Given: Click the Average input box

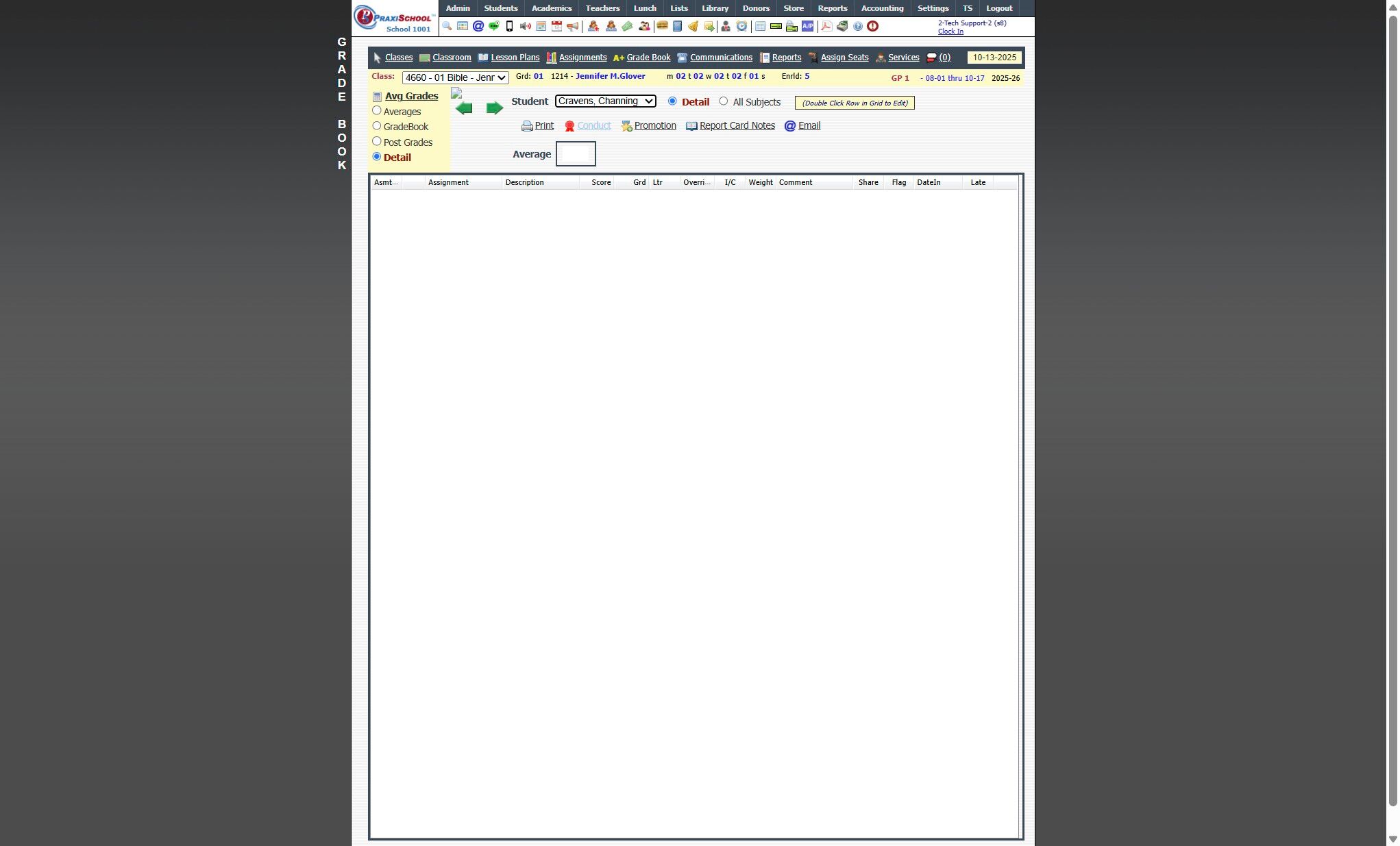Looking at the screenshot, I should tap(575, 154).
